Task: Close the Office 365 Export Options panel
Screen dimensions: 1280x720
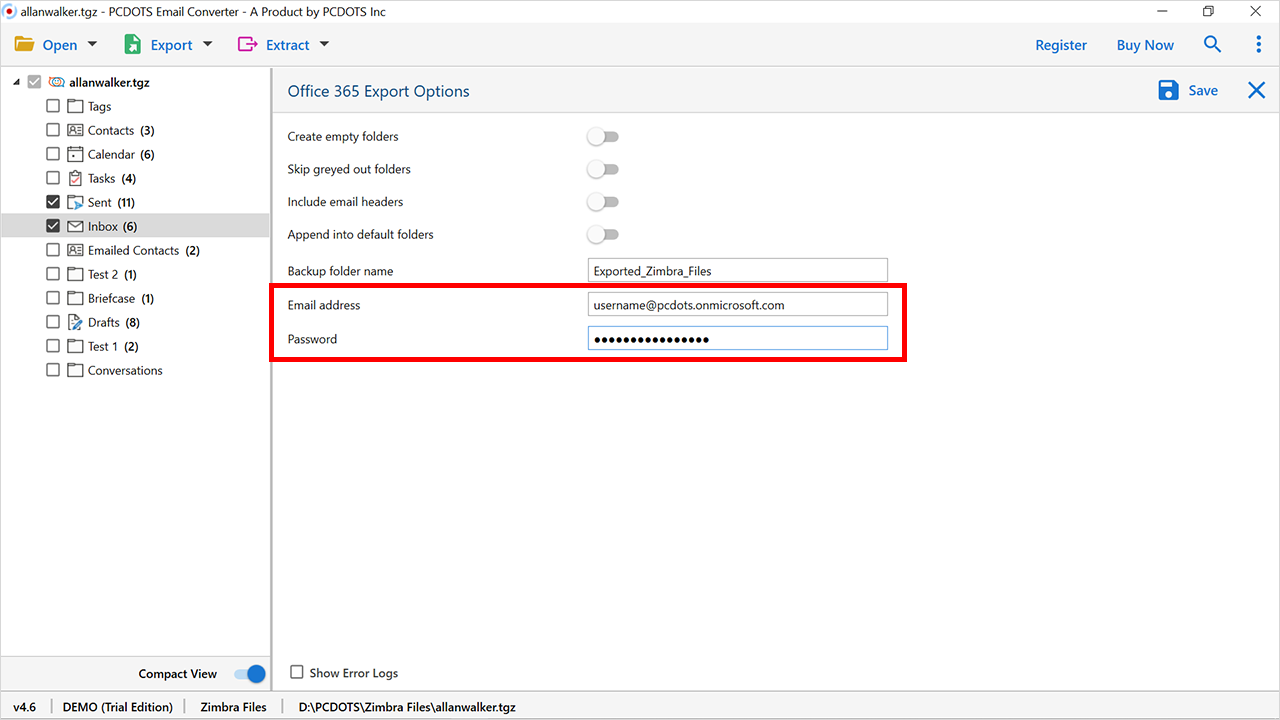Action: pos(1256,90)
